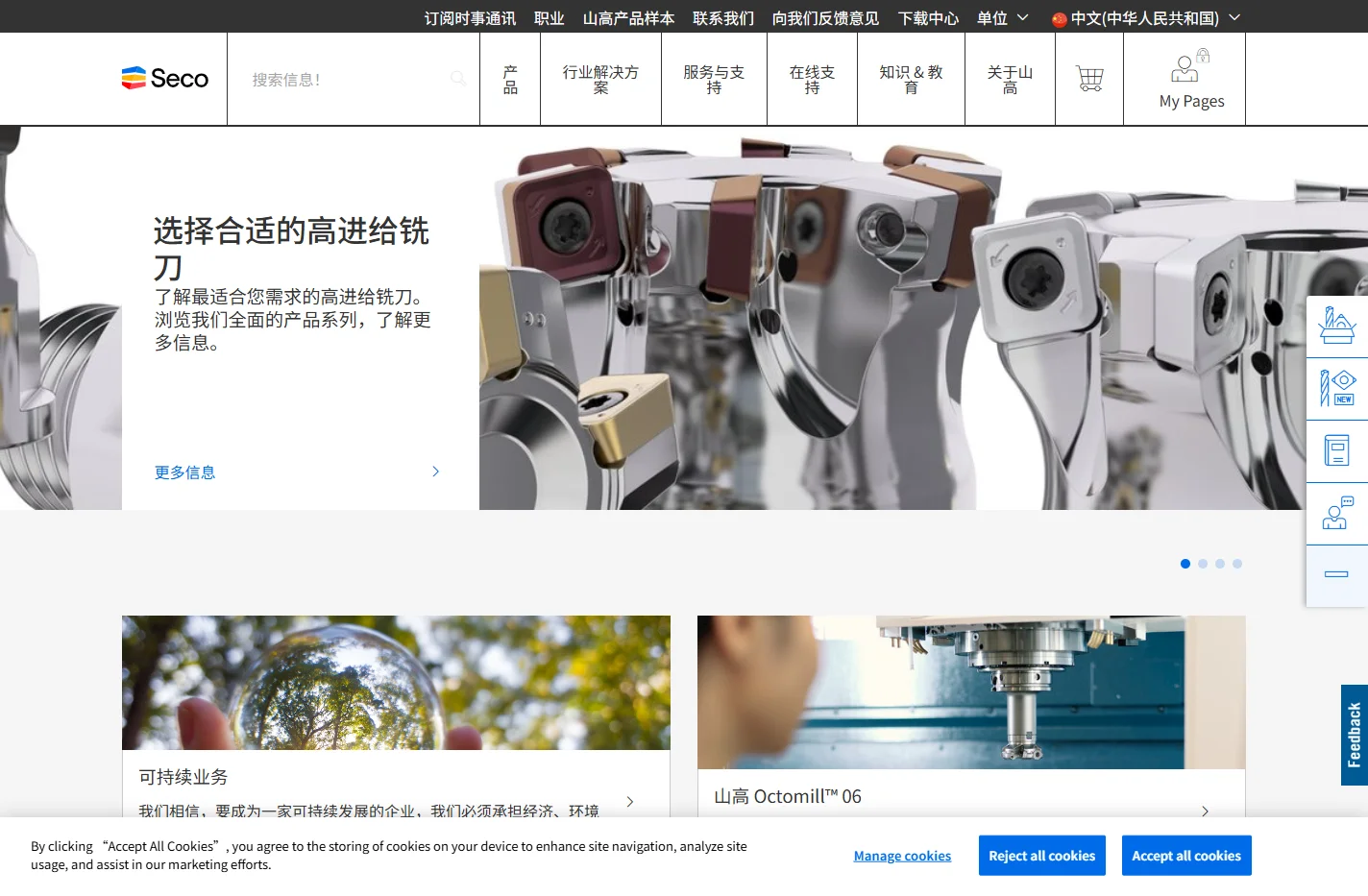This screenshot has height=896, width=1368.
Task: Click Accept all cookies button
Action: (1186, 856)
